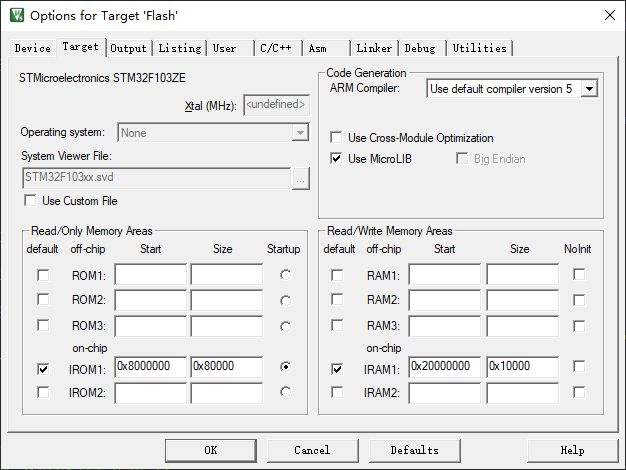Click the System Viewer File path field
This screenshot has width=626, height=470.
click(x=156, y=178)
